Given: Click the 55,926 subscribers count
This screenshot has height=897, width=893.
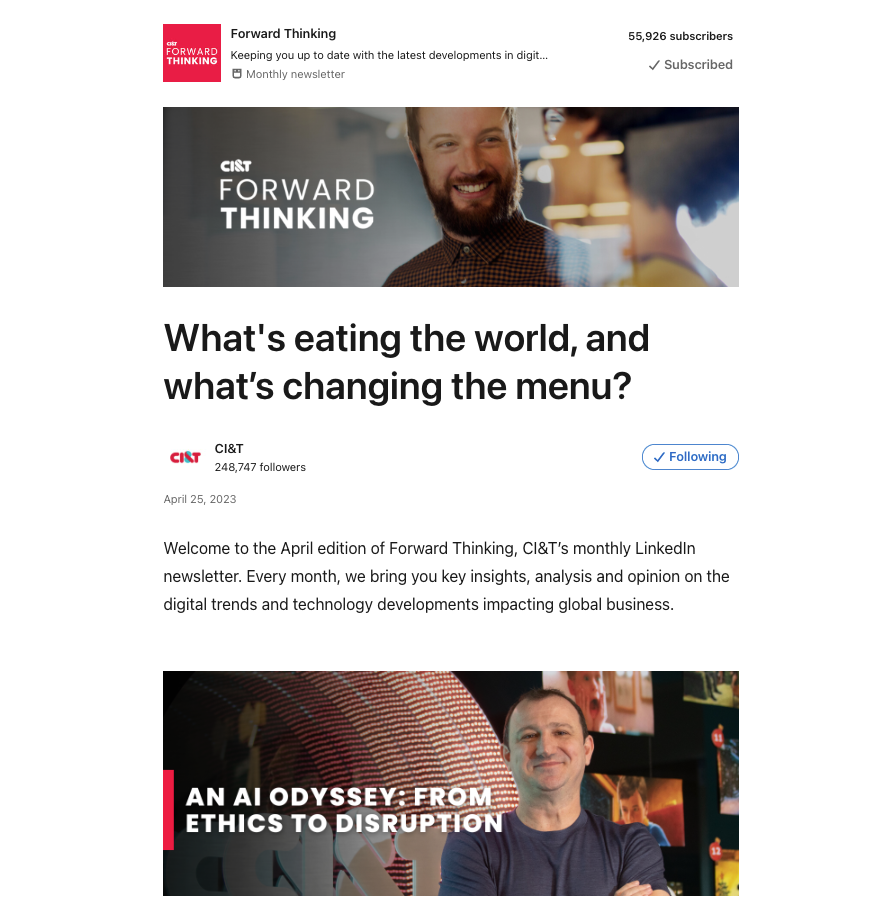Looking at the screenshot, I should [x=680, y=36].
